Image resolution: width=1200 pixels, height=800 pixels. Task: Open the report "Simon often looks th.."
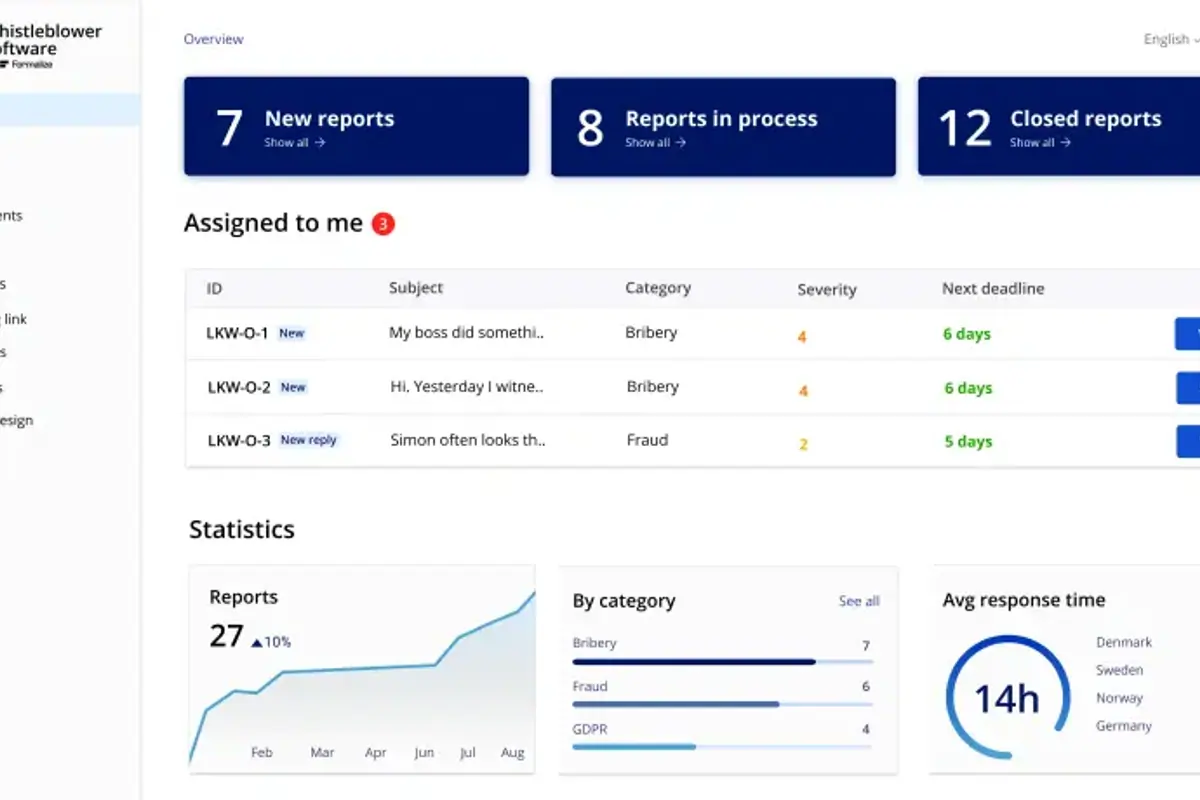pyautogui.click(x=467, y=440)
